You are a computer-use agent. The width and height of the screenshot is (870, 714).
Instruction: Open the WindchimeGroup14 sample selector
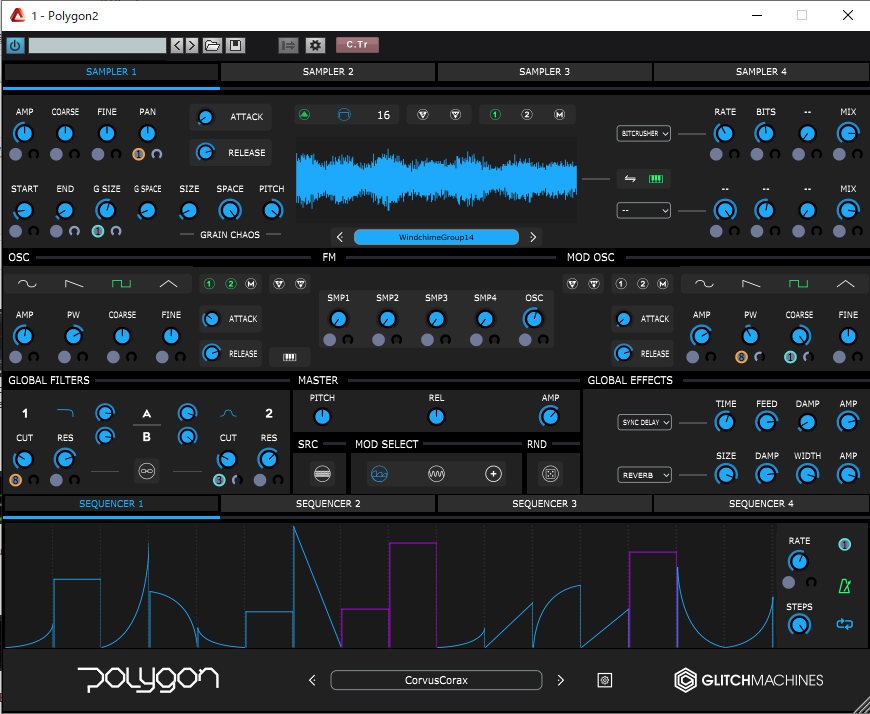[x=436, y=237]
